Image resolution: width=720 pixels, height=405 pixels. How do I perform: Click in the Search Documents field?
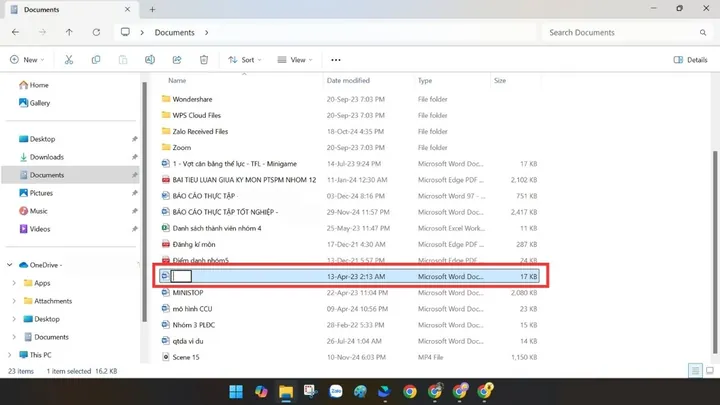click(x=625, y=33)
